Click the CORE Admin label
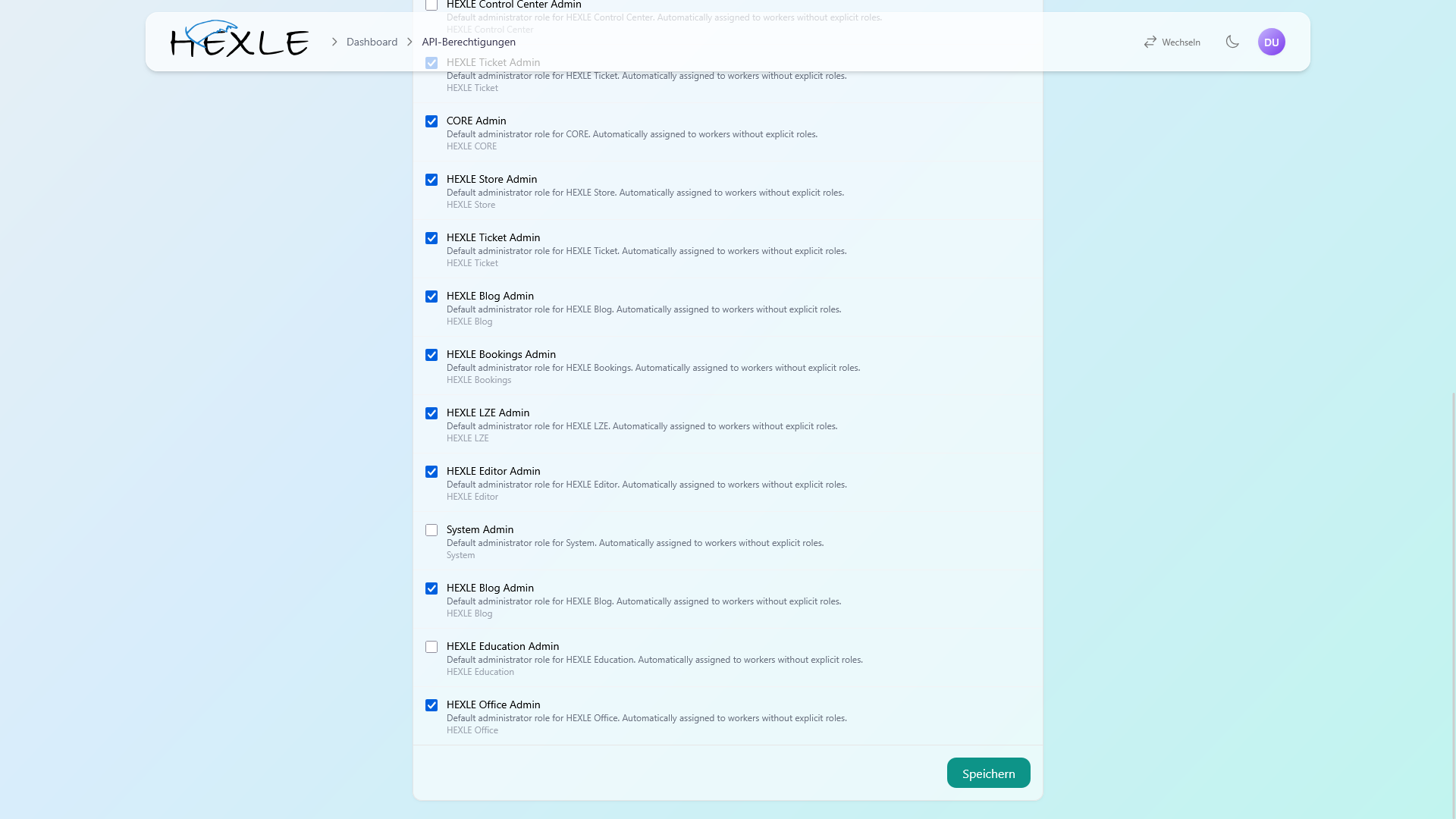The width and height of the screenshot is (1456, 819). [476, 121]
